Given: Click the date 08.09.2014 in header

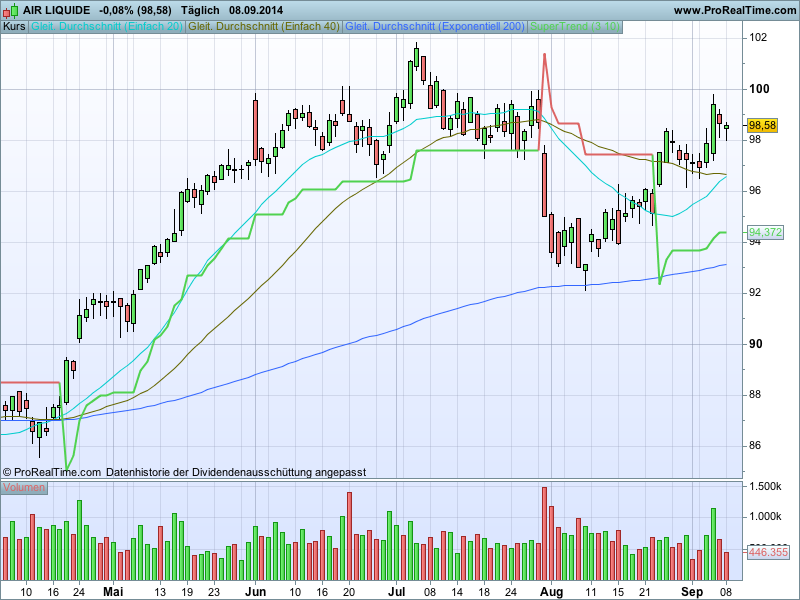Looking at the screenshot, I should point(256,10).
